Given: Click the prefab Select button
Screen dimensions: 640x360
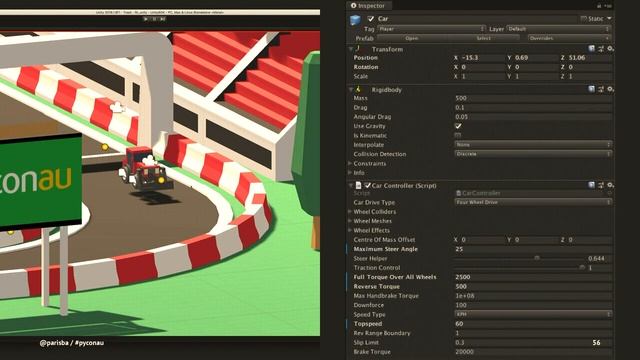Looking at the screenshot, I should (x=484, y=38).
